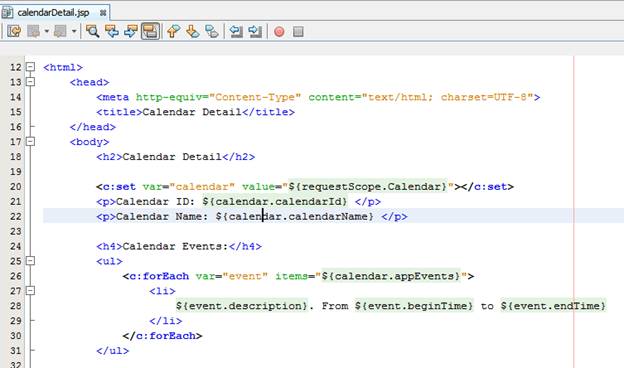The image size is (624, 368).
Task: Click ${calendar.appEvents} expression
Action: point(391,276)
